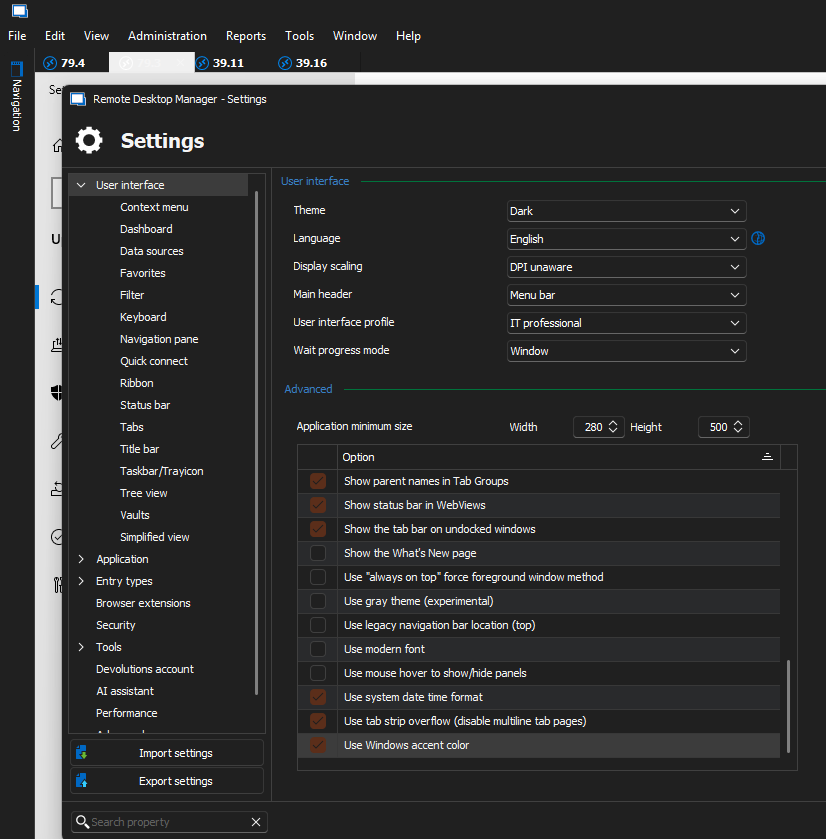Click the Import settings button
Viewport: 826px width, 839px height.
(x=167, y=753)
